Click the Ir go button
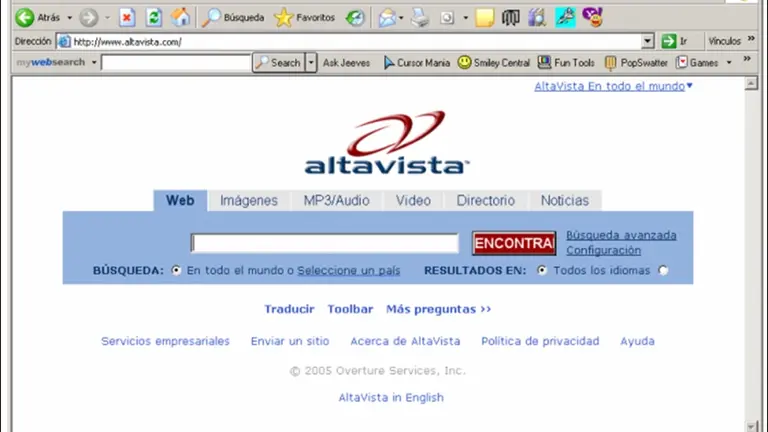This screenshot has height=432, width=768. tap(674, 41)
